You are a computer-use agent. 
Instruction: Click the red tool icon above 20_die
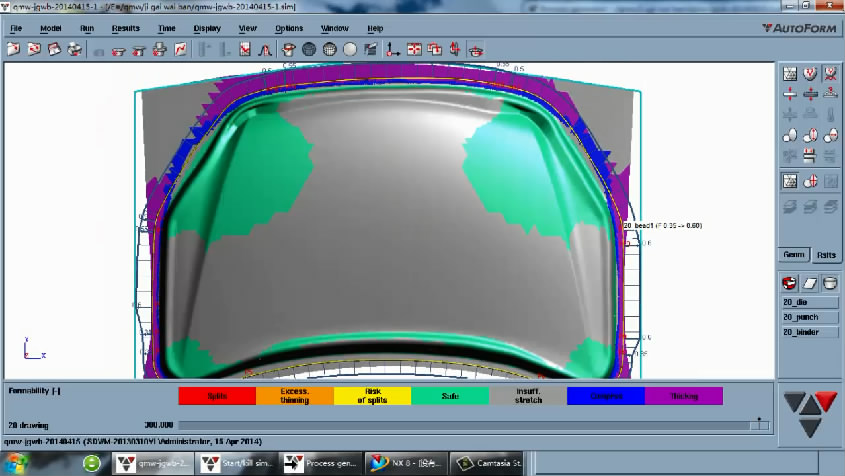[789, 283]
